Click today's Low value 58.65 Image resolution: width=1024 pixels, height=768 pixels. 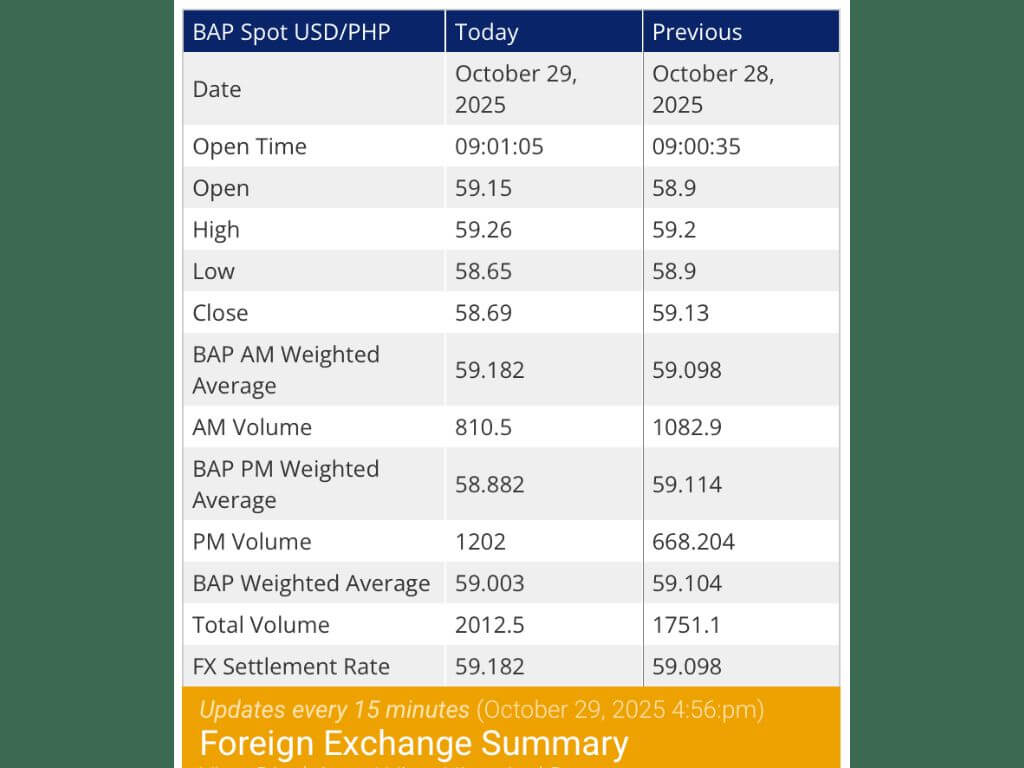click(483, 272)
